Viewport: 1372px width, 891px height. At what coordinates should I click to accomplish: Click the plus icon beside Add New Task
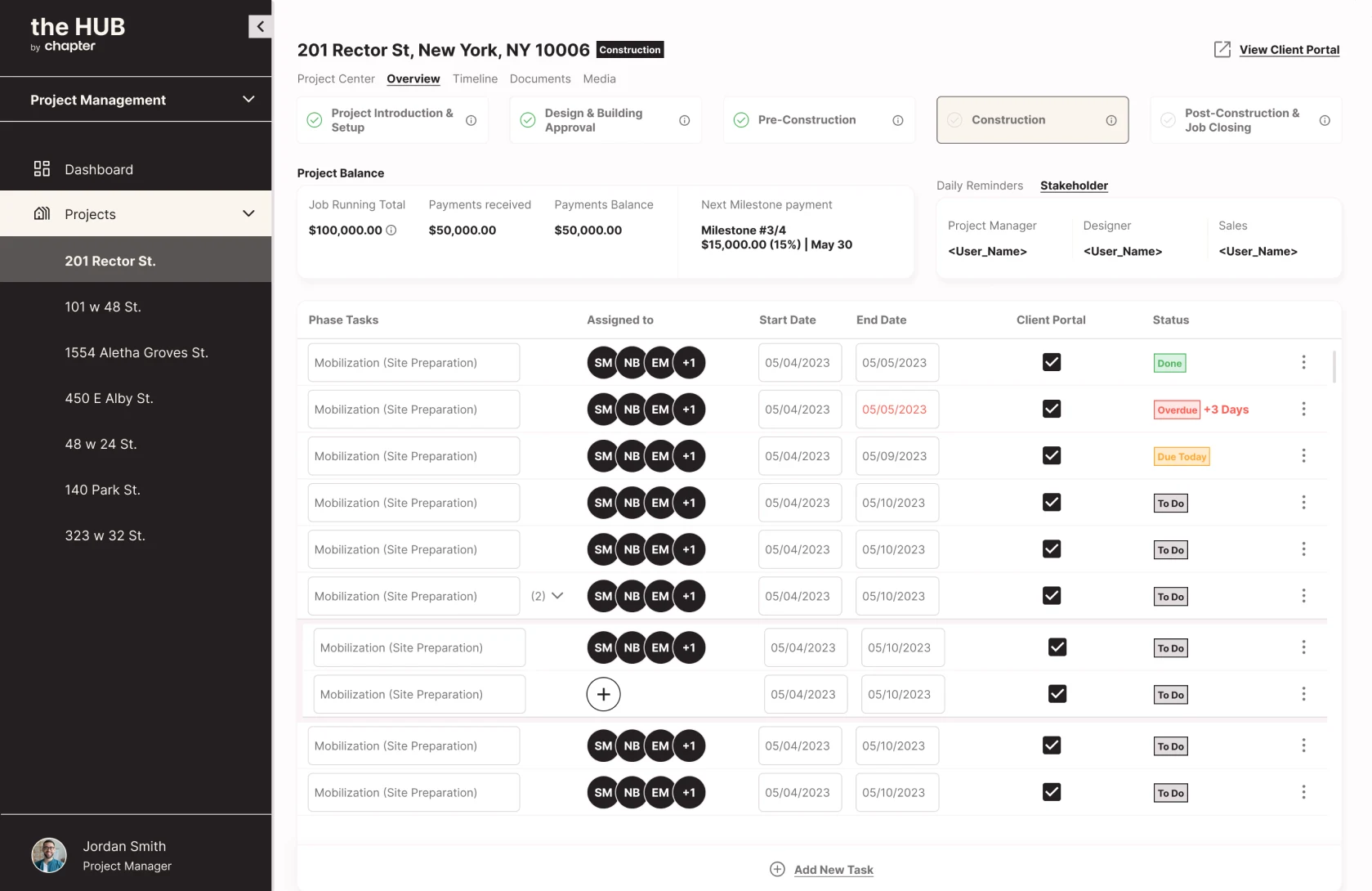[778, 869]
